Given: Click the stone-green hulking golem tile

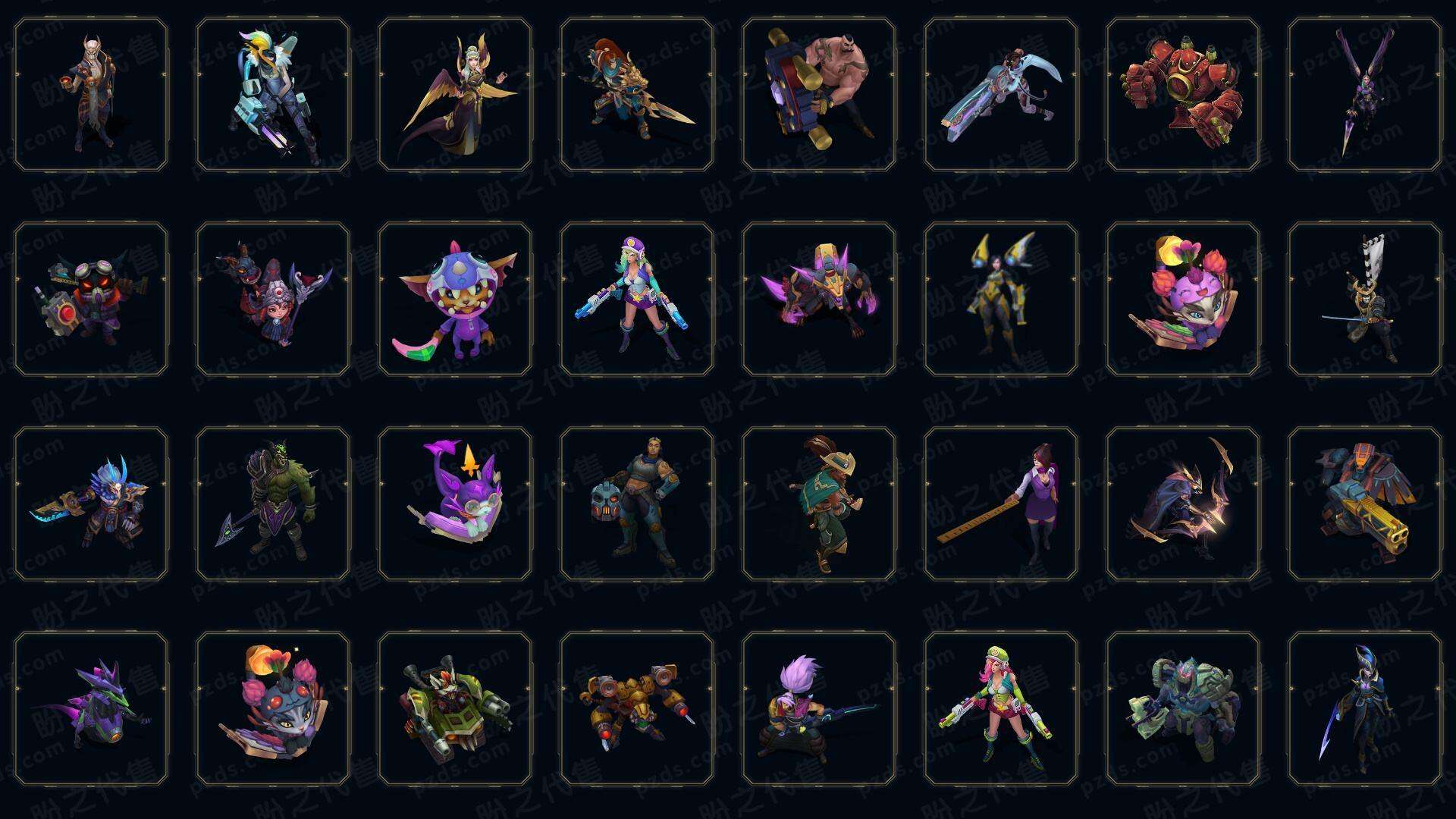Looking at the screenshot, I should pos(1183,708).
